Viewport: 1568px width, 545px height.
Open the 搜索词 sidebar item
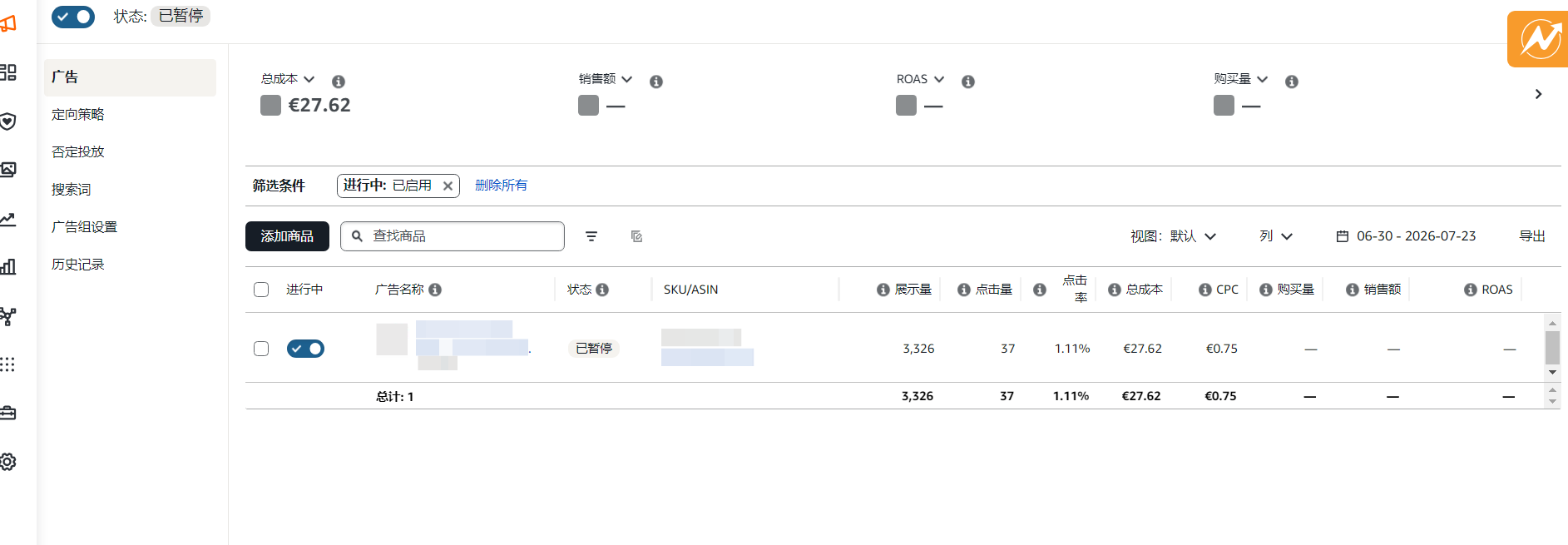(x=72, y=190)
